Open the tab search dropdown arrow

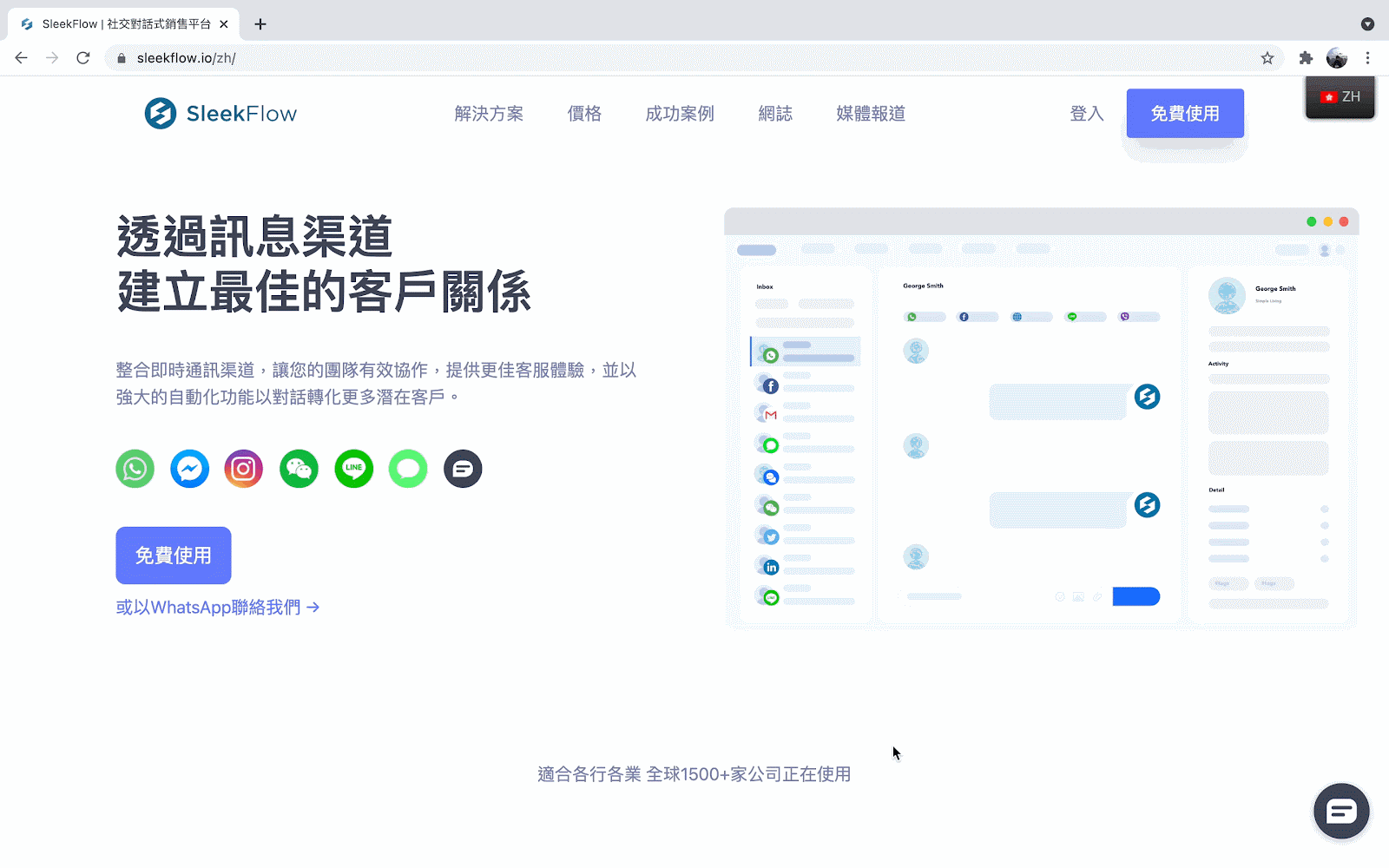click(x=1367, y=24)
